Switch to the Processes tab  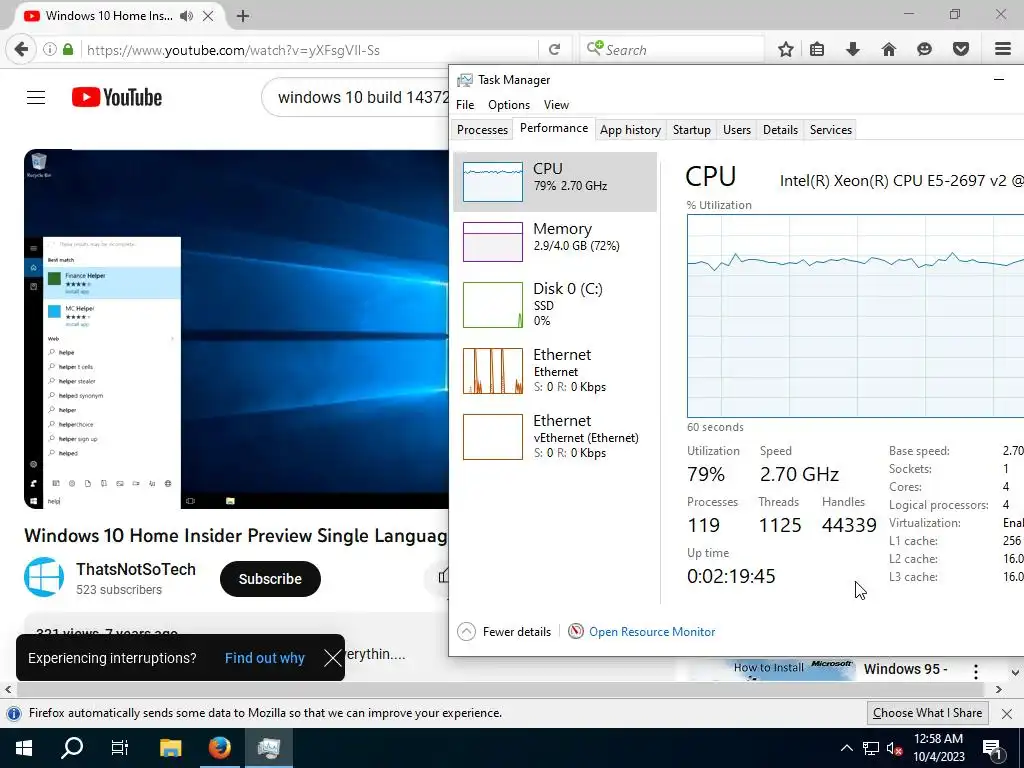coord(482,130)
